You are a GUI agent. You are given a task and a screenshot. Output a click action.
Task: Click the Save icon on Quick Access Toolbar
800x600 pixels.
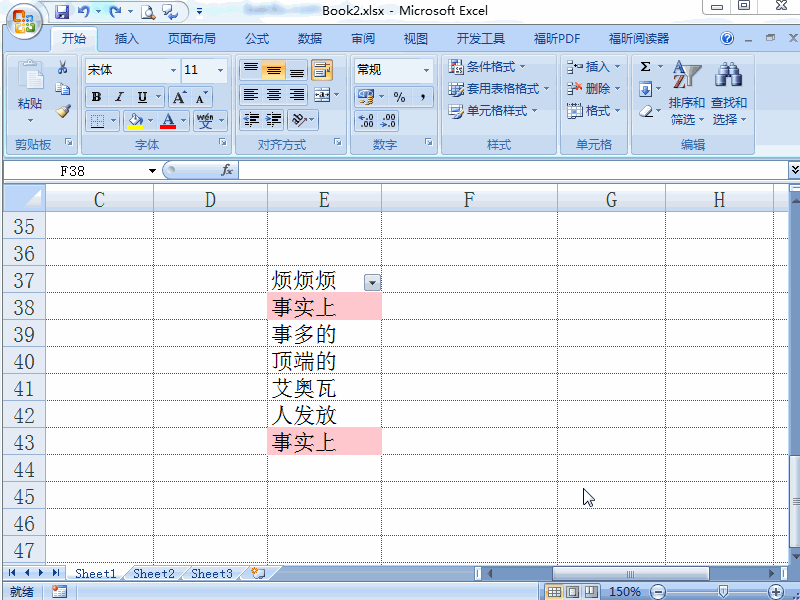coord(62,11)
